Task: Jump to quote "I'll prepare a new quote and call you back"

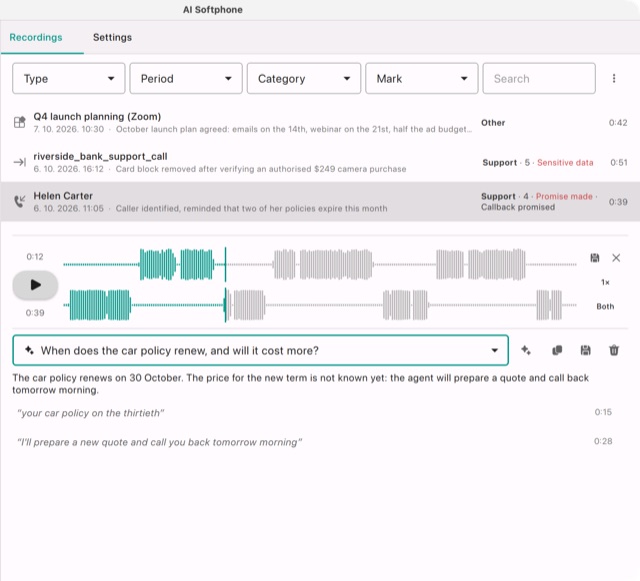Action: [x=160, y=442]
